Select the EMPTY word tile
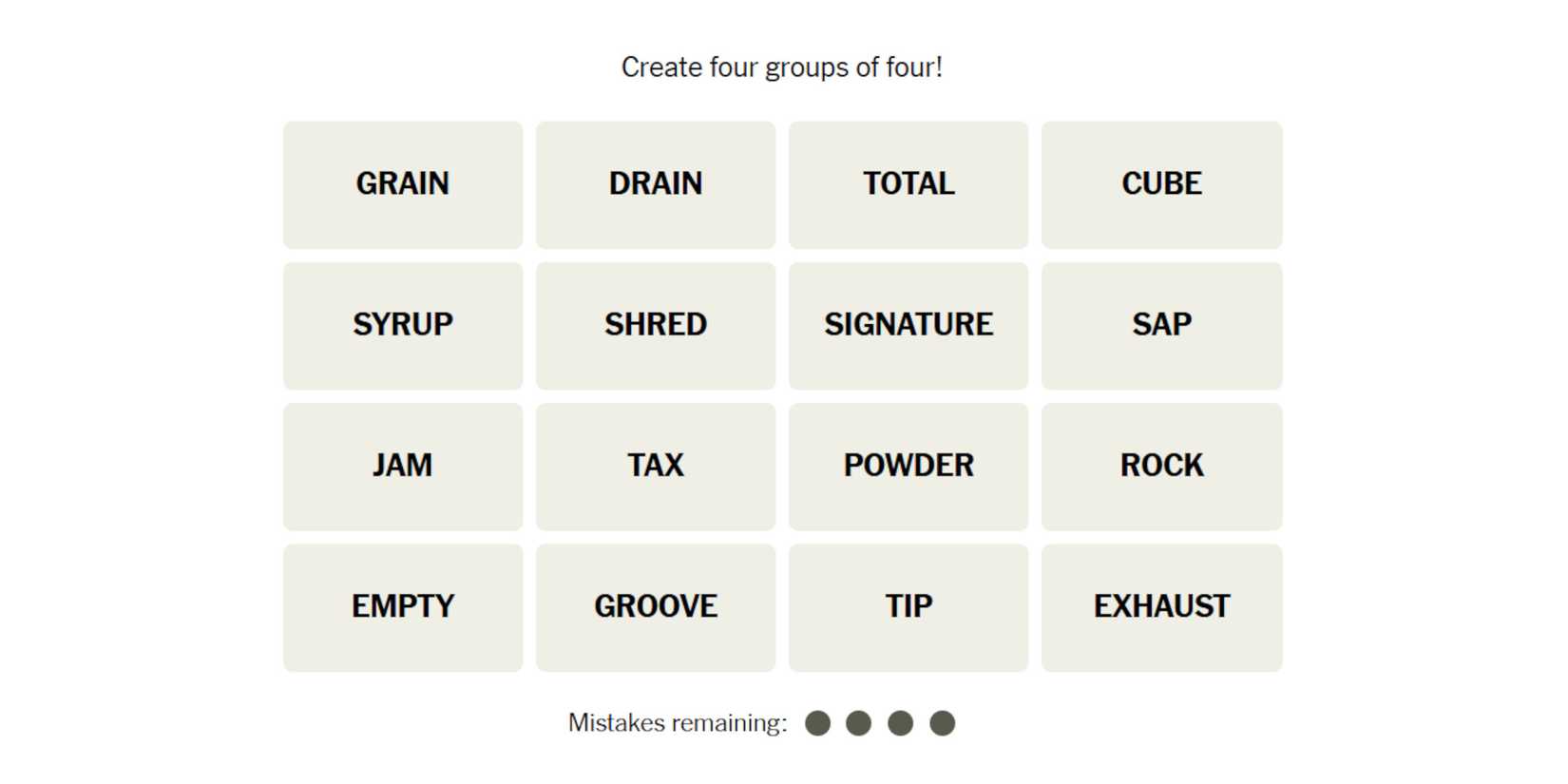 pos(403,607)
